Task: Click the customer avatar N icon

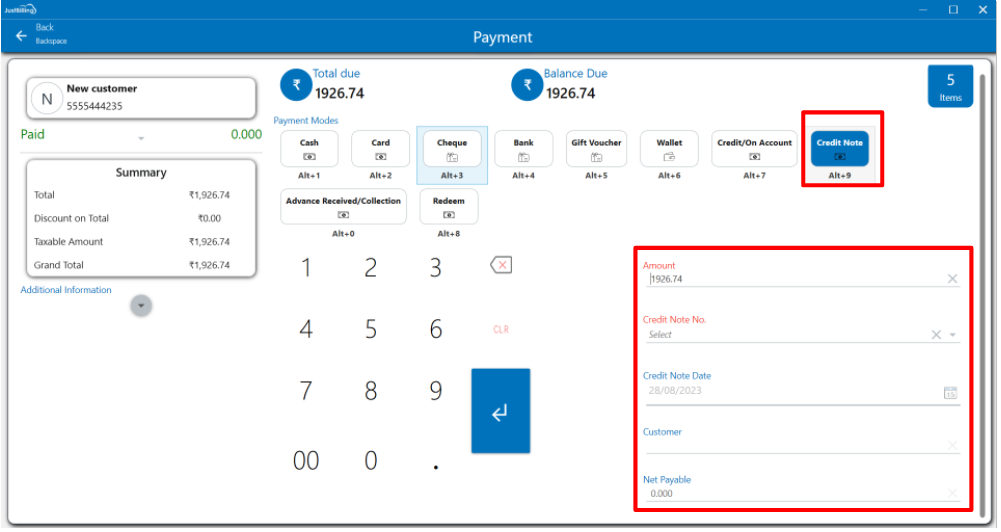Action: coord(47,98)
